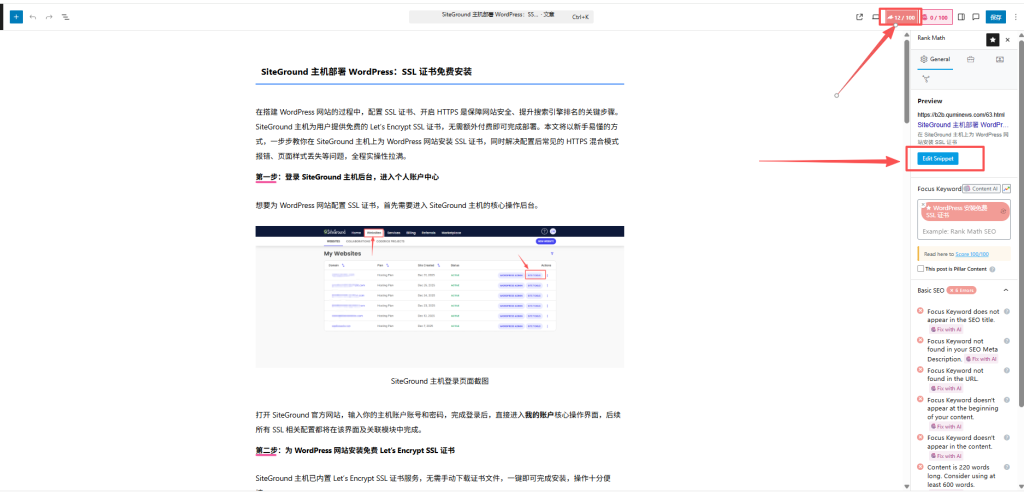
Task: Help icon for keyword in URL error
Action: click(x=1006, y=370)
